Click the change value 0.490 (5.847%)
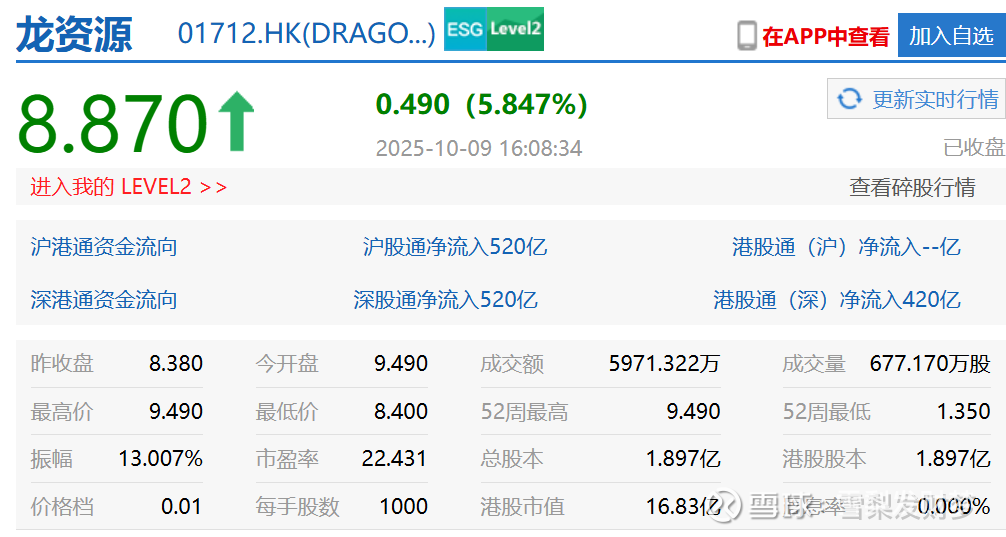1006x537 pixels. click(482, 105)
